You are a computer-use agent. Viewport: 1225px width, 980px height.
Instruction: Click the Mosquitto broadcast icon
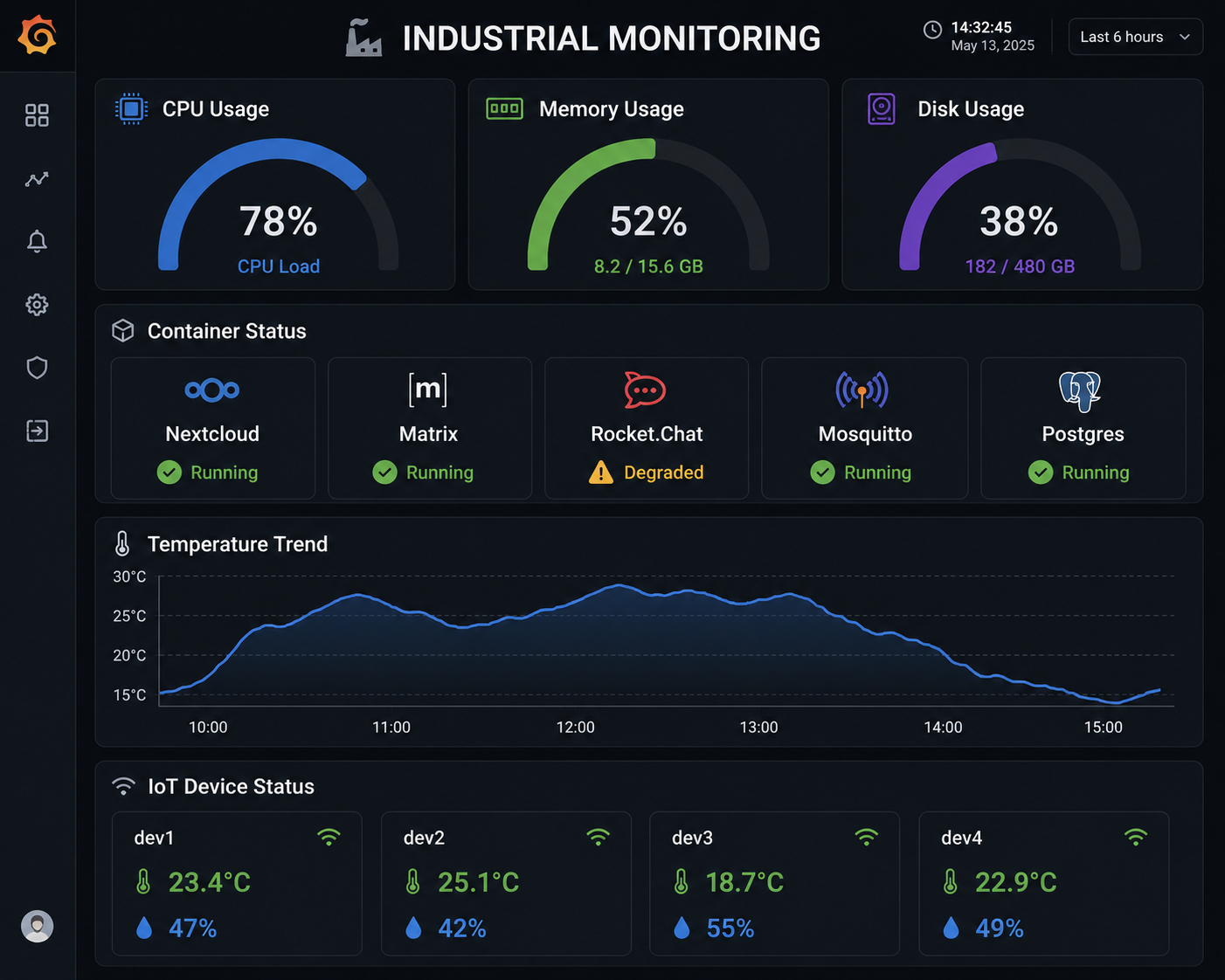point(862,390)
